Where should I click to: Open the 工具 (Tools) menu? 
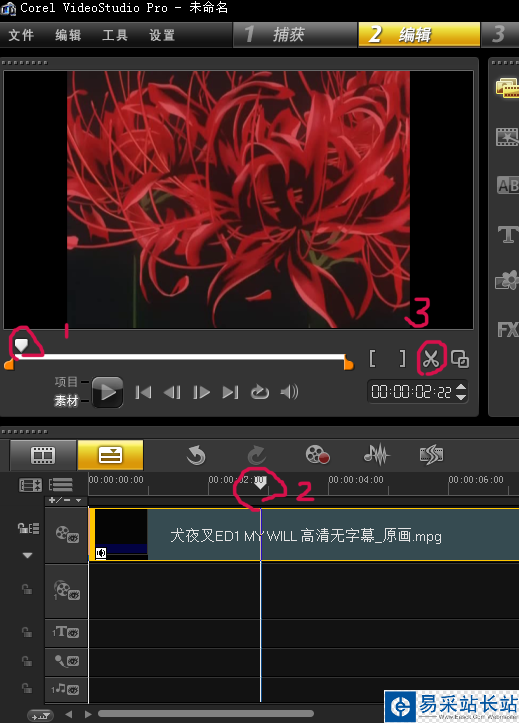coord(115,35)
